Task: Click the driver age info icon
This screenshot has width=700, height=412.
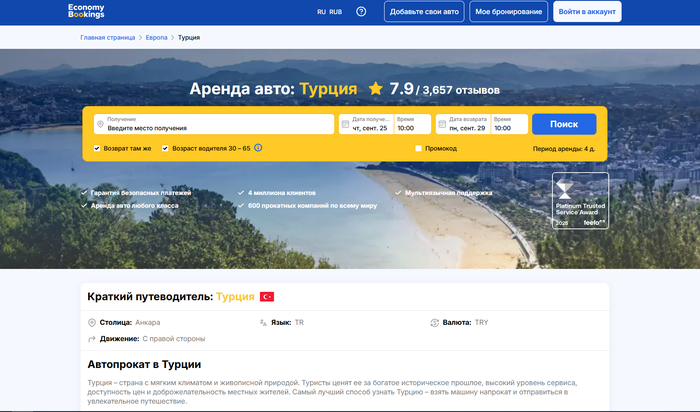Action: tap(258, 148)
